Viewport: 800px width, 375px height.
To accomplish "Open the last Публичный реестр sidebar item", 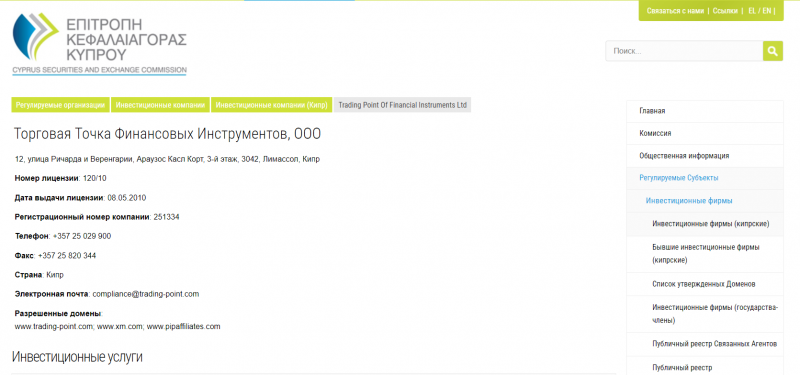I will [705, 367].
